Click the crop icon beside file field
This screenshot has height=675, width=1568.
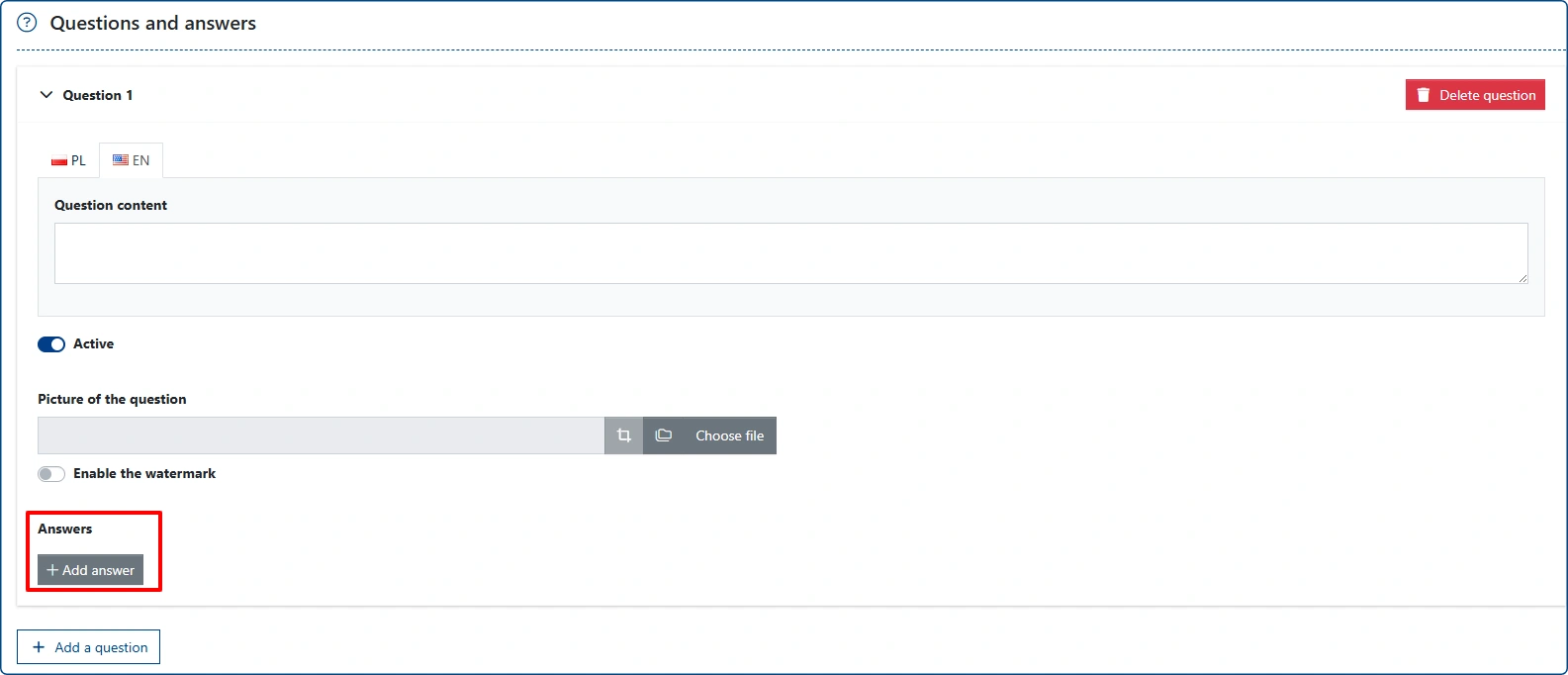(x=623, y=435)
